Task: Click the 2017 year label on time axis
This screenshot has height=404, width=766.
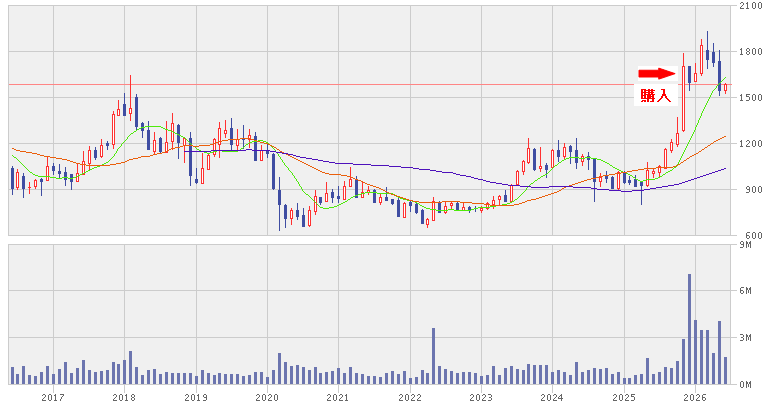Action: click(53, 397)
